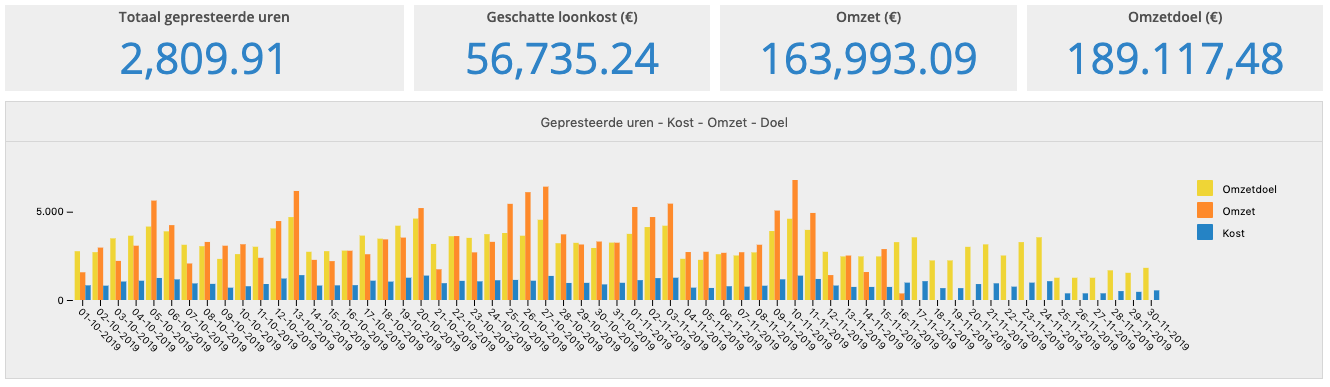This screenshot has height=387, width=1330.
Task: Select the orange Omzet bar for 27-10-2019
Action: point(546,243)
